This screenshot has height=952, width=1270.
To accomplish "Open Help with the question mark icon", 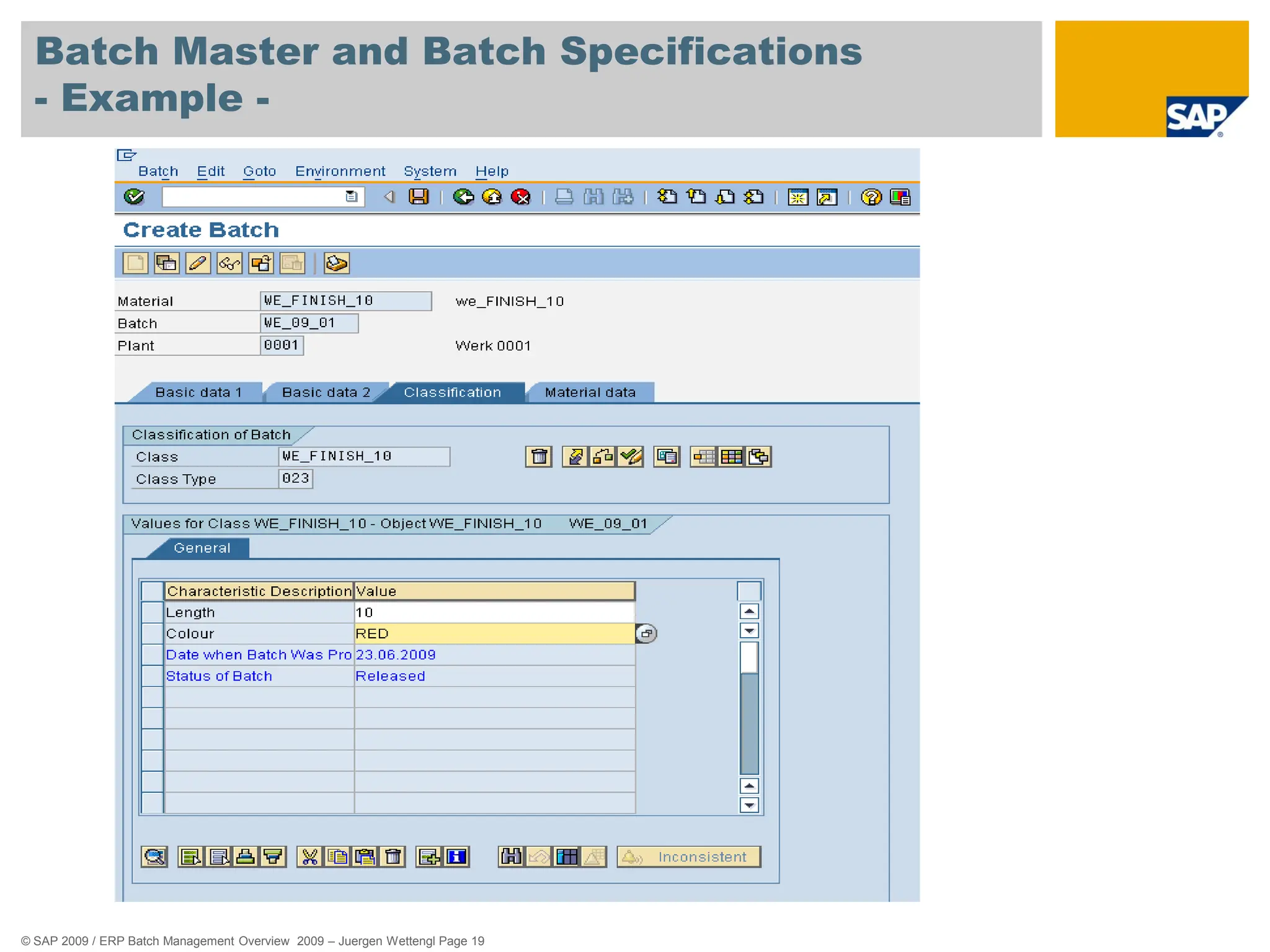I will [x=871, y=197].
